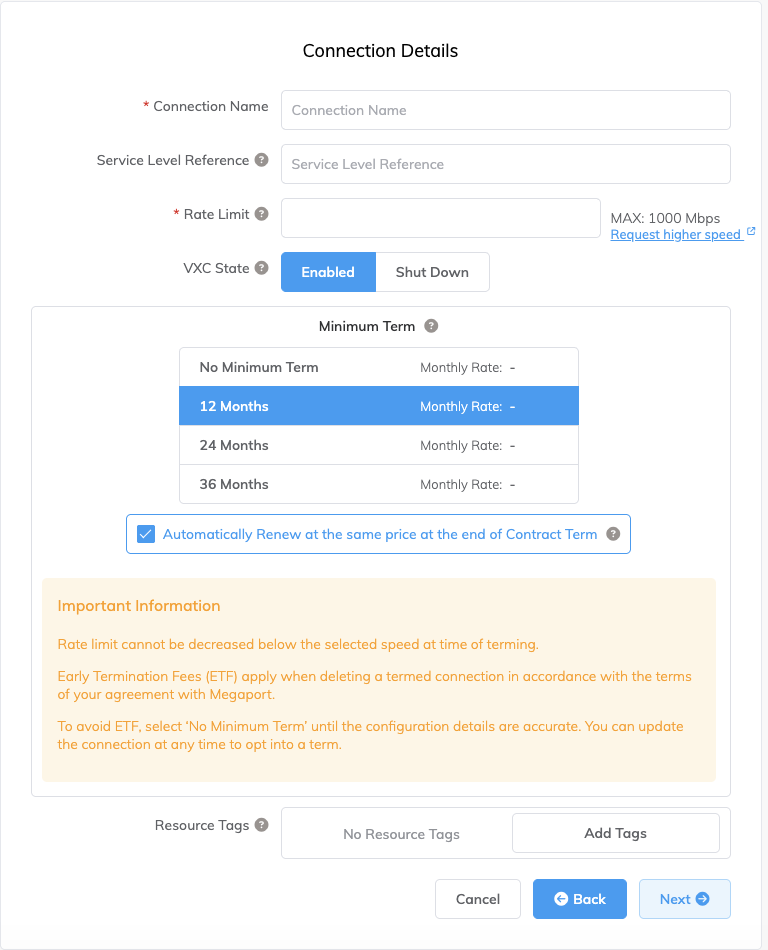Open the automatic renewal help tooltip
The height and width of the screenshot is (950, 768).
pyautogui.click(x=613, y=534)
